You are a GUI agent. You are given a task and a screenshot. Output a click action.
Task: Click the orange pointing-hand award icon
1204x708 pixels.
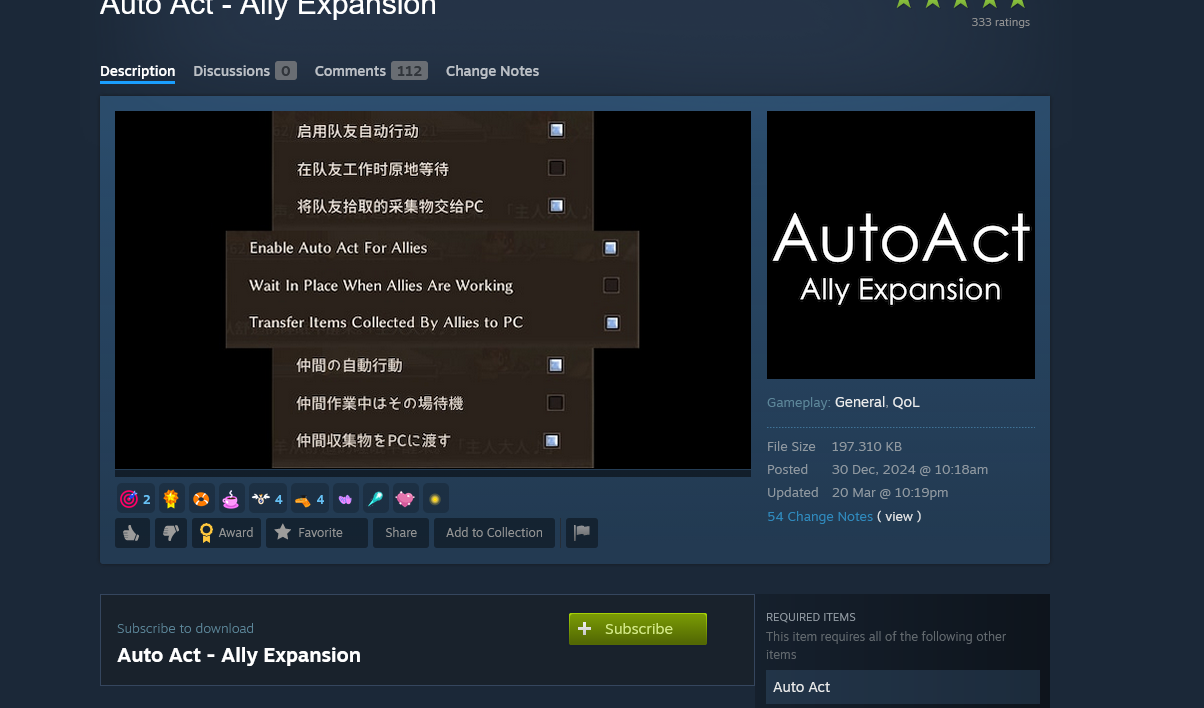pos(302,499)
